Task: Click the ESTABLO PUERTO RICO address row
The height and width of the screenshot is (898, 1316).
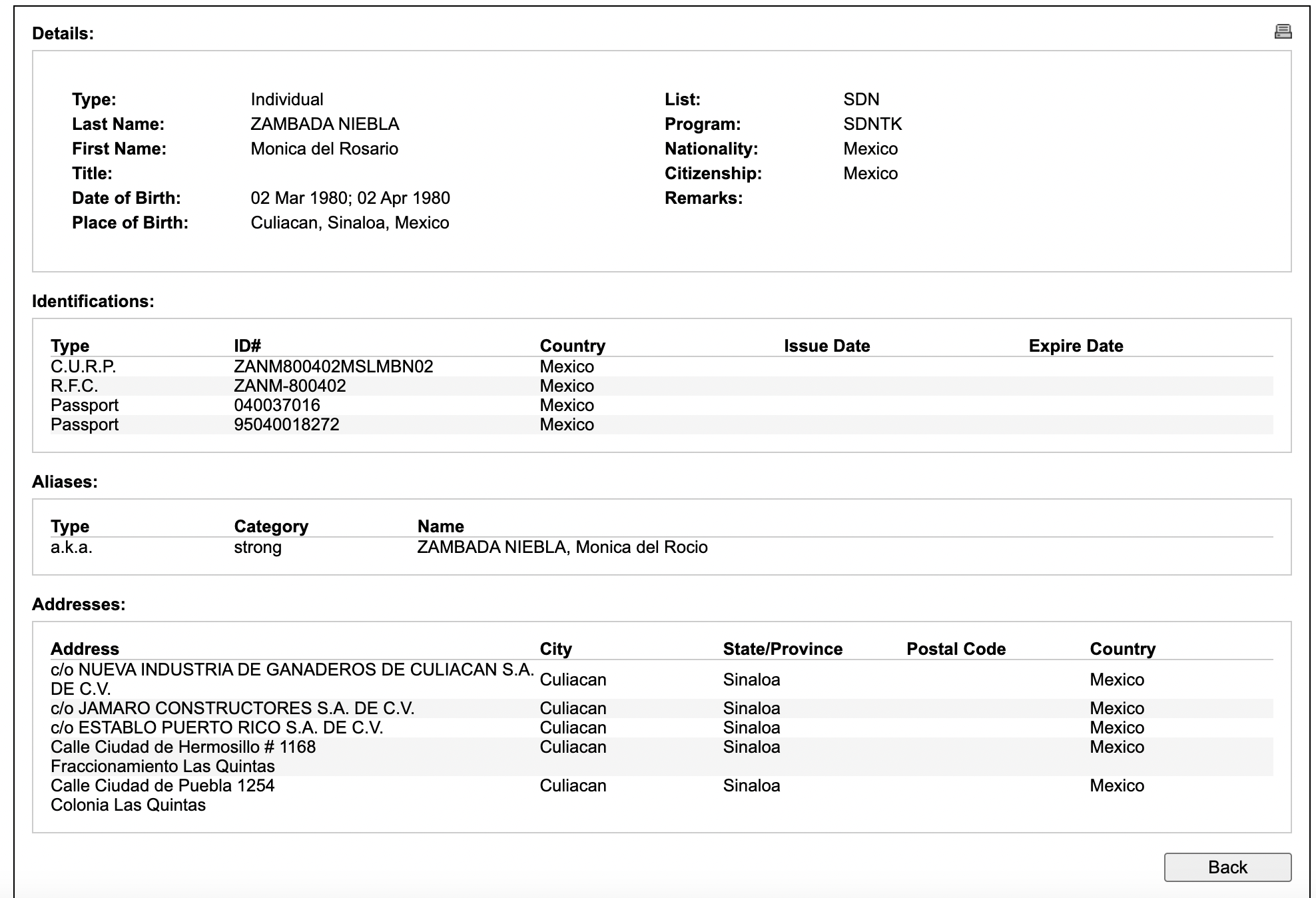Action: coord(217,727)
